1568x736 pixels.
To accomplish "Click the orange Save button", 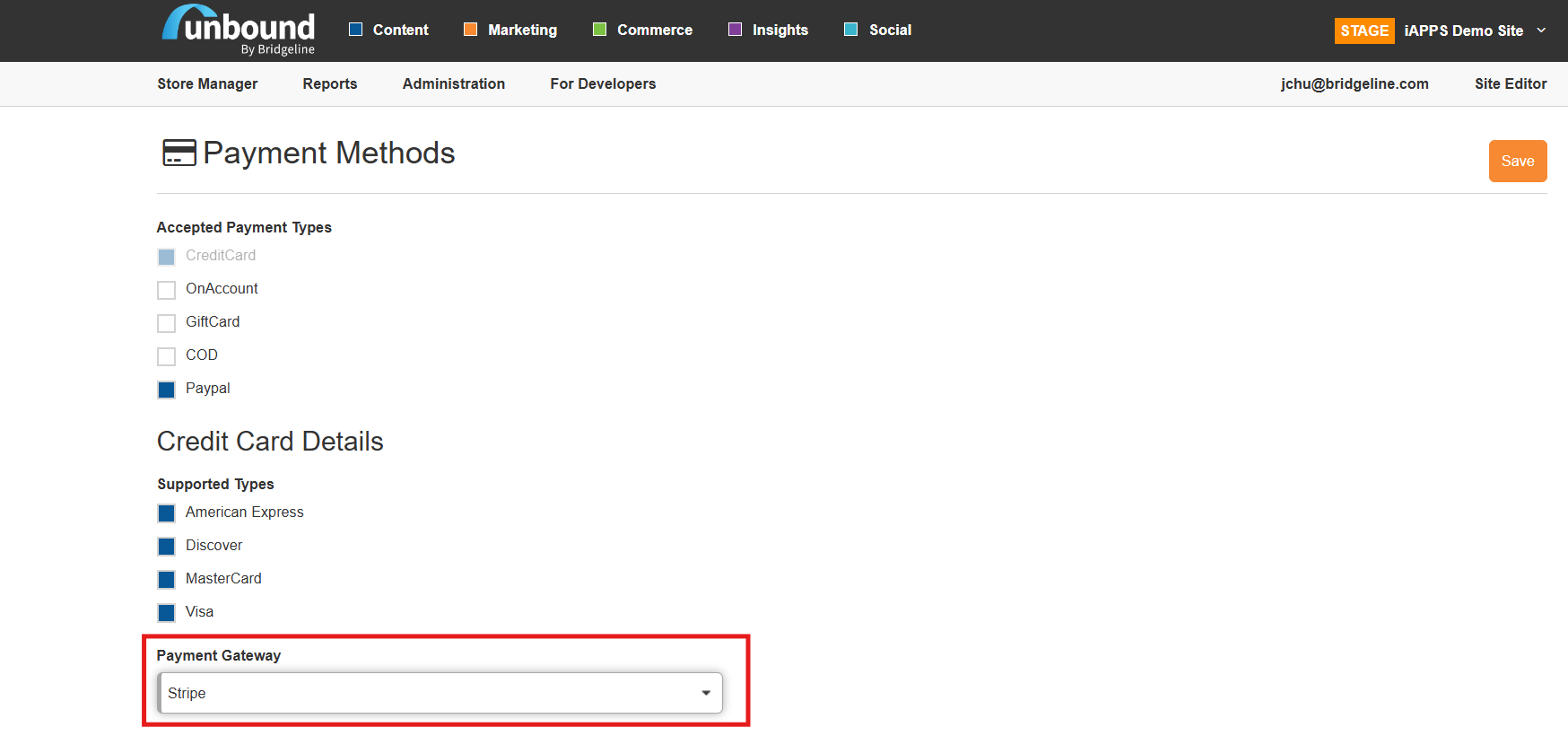I will tap(1518, 161).
